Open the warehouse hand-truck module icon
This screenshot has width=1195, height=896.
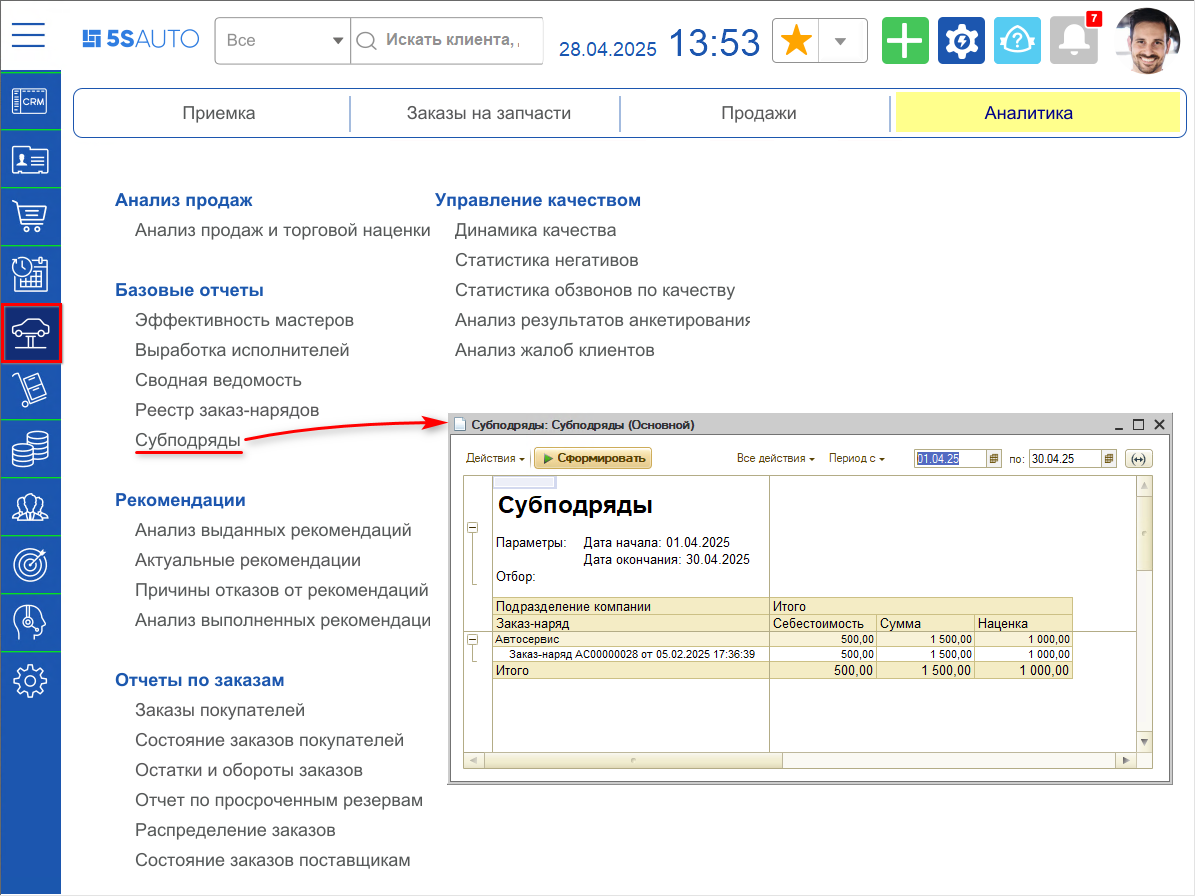click(30, 391)
